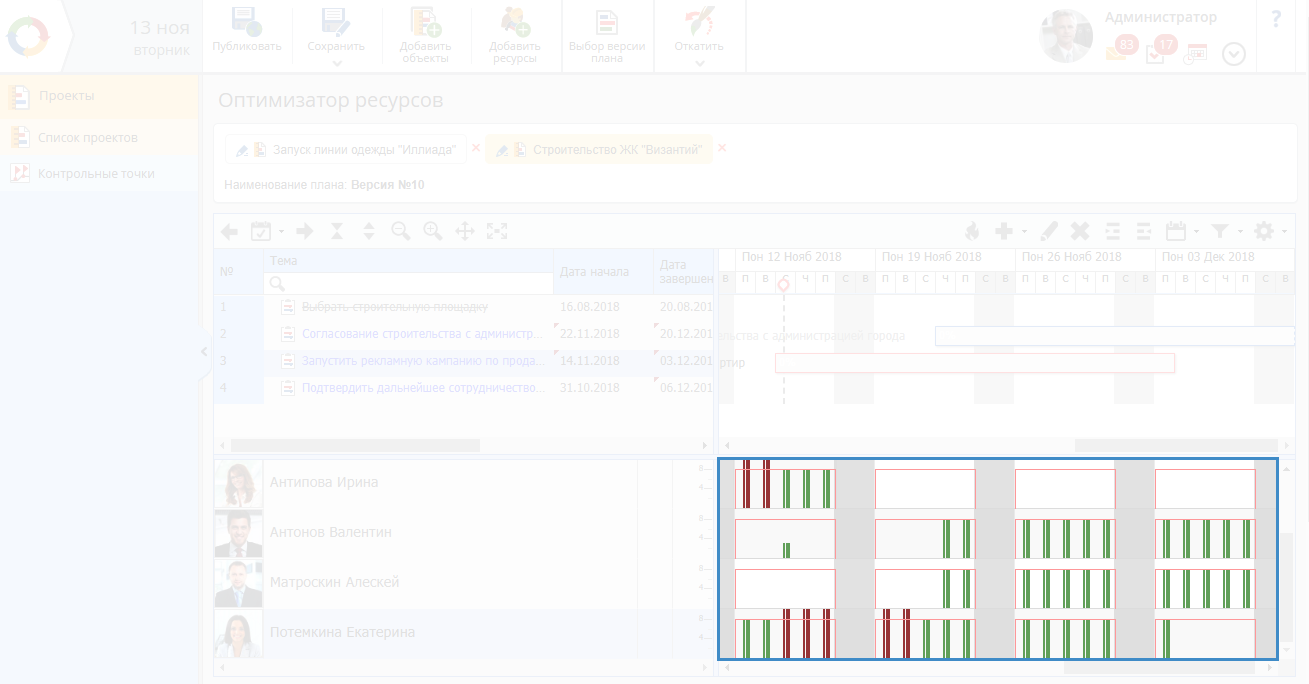Image resolution: width=1309 pixels, height=684 pixels.
Task: Open Выбор версии плана from the toolbar
Action: pyautogui.click(x=606, y=23)
